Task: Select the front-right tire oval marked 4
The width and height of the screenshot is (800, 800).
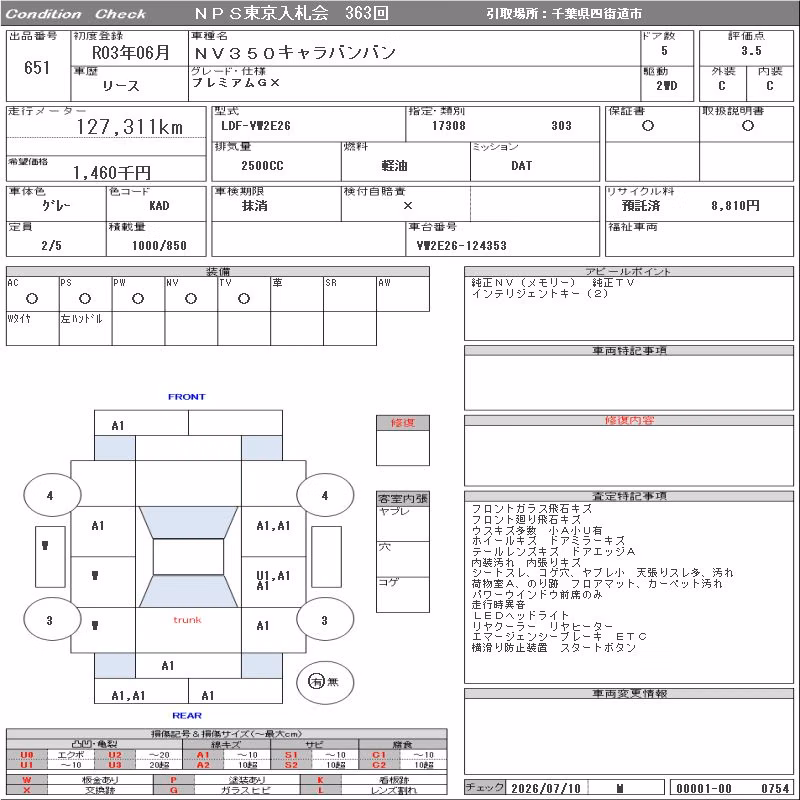Action: point(325,494)
